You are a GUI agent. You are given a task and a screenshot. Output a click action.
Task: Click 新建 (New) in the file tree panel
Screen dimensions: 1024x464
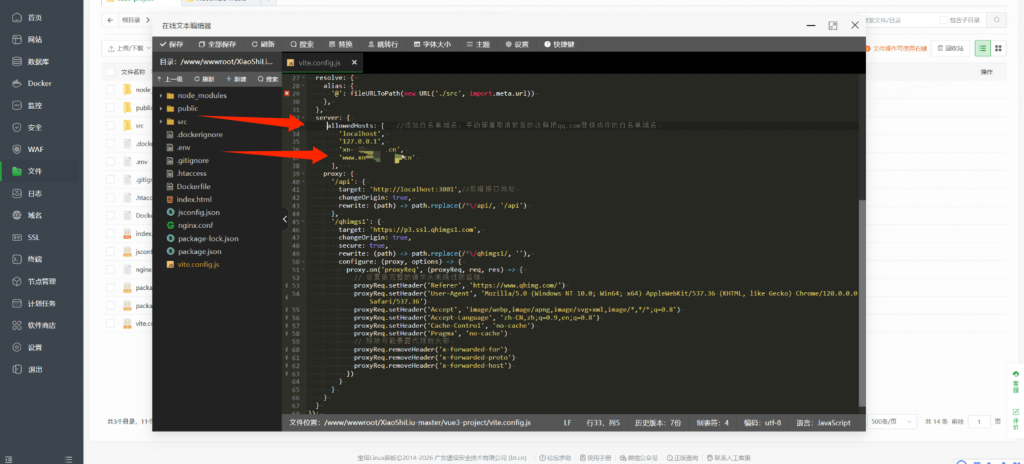(236, 78)
